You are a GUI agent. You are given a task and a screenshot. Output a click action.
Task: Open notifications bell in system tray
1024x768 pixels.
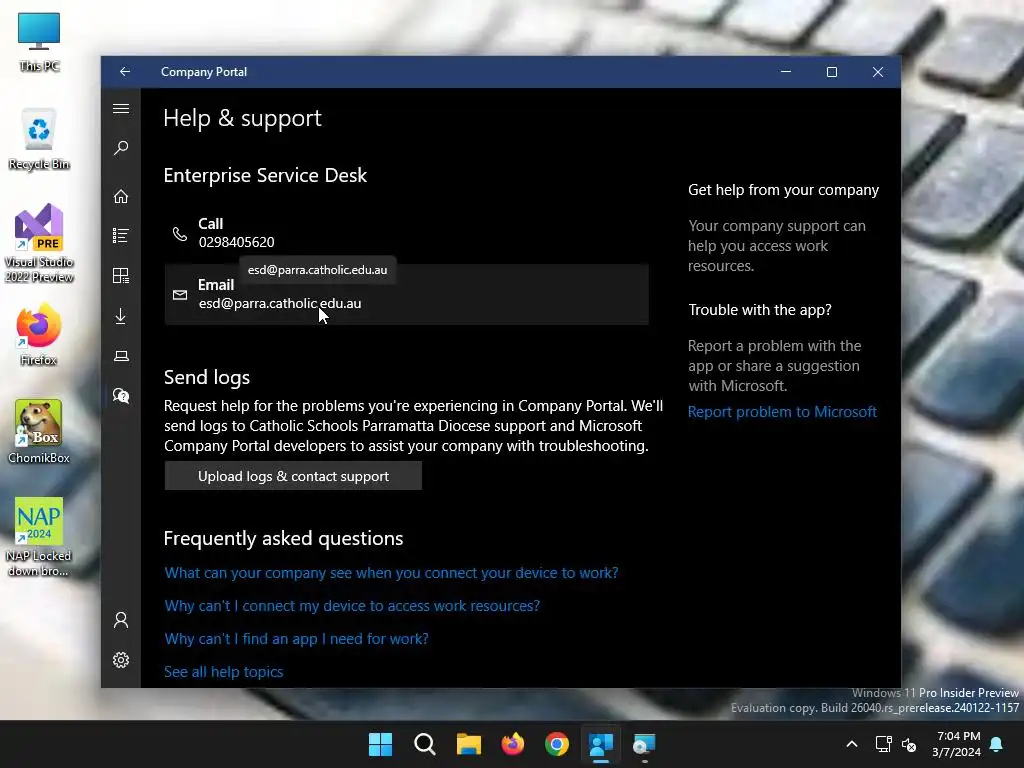[997, 744]
